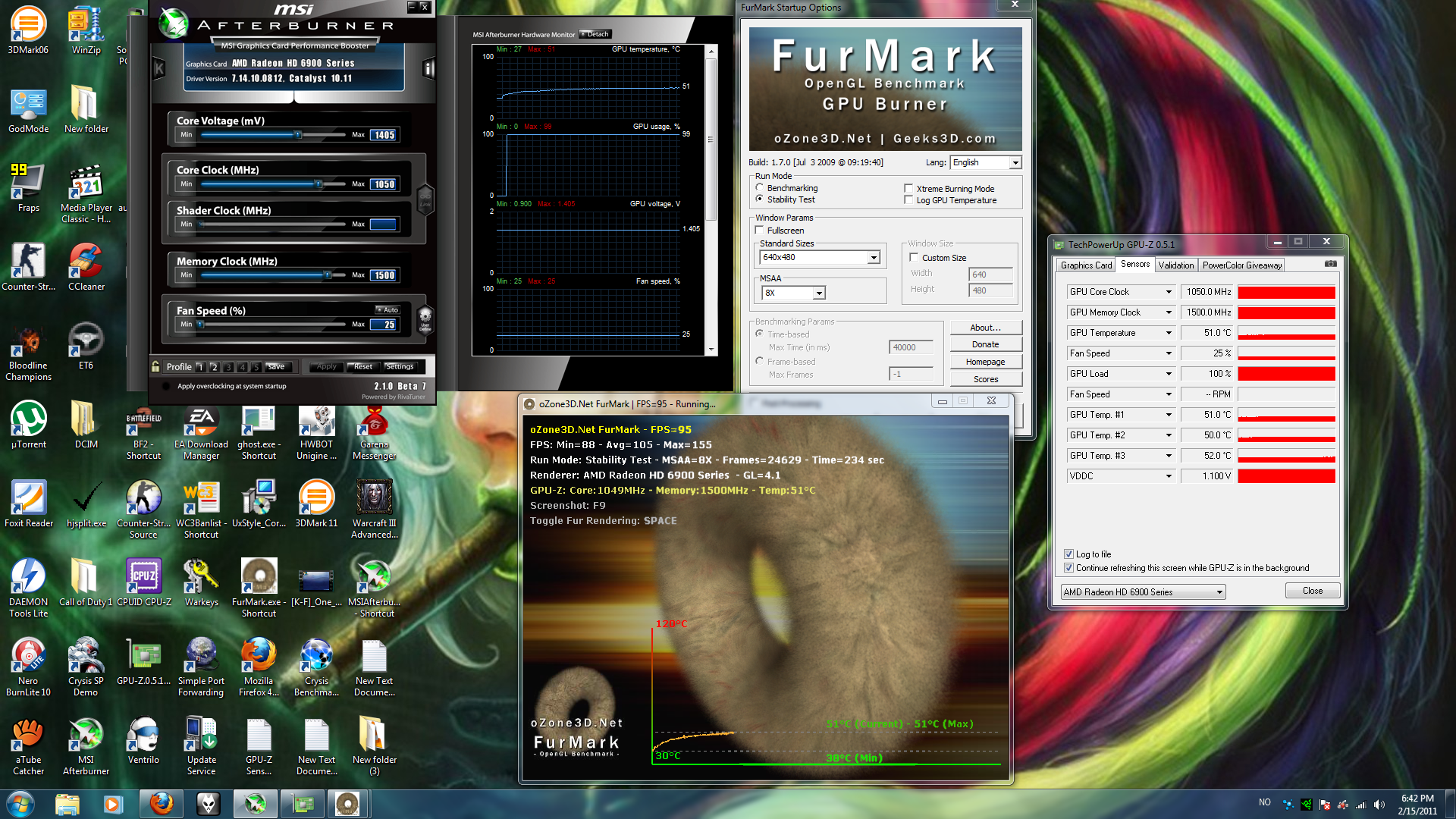Open the WinZip desktop icon
This screenshot has height=819, width=1456.
[x=86, y=30]
